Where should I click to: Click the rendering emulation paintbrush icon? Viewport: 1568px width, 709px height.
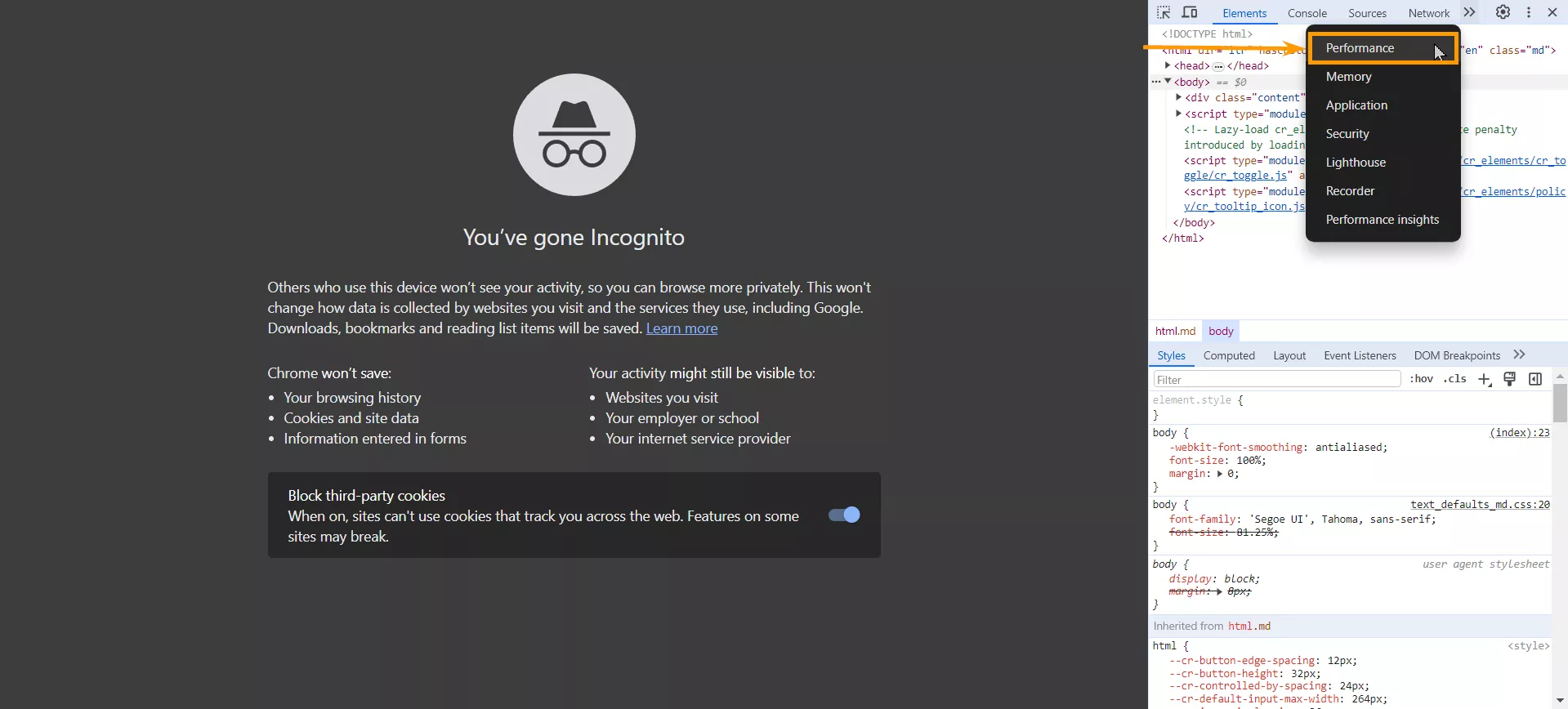[1510, 379]
